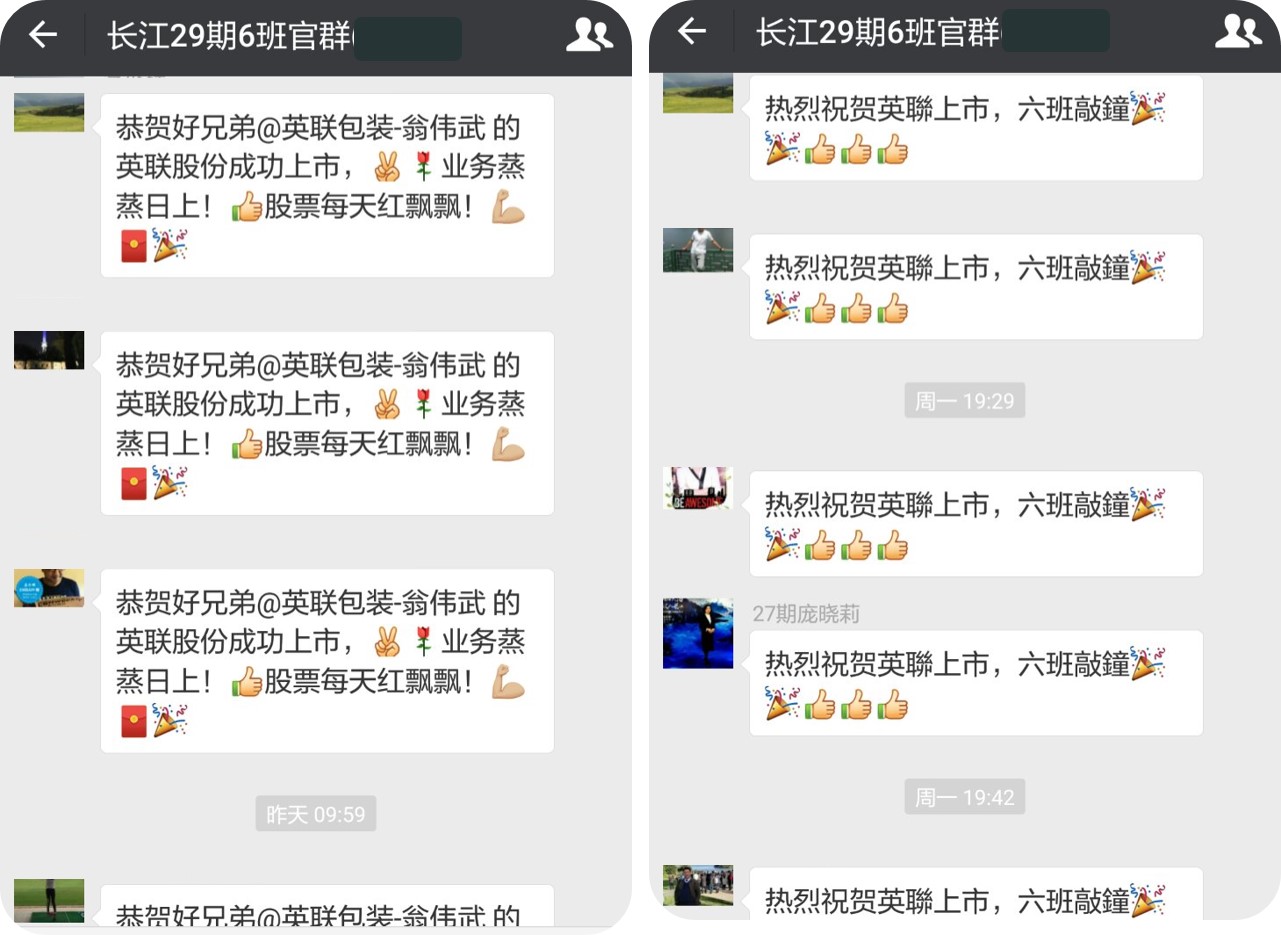The image size is (1281, 935).
Task: Open group members icon in right chat
Action: click(x=1238, y=31)
